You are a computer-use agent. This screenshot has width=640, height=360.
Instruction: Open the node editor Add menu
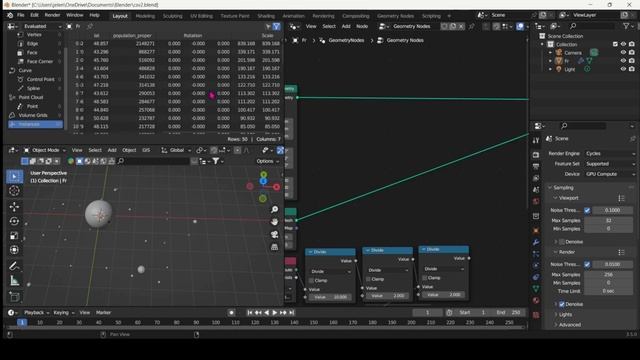(x=346, y=26)
